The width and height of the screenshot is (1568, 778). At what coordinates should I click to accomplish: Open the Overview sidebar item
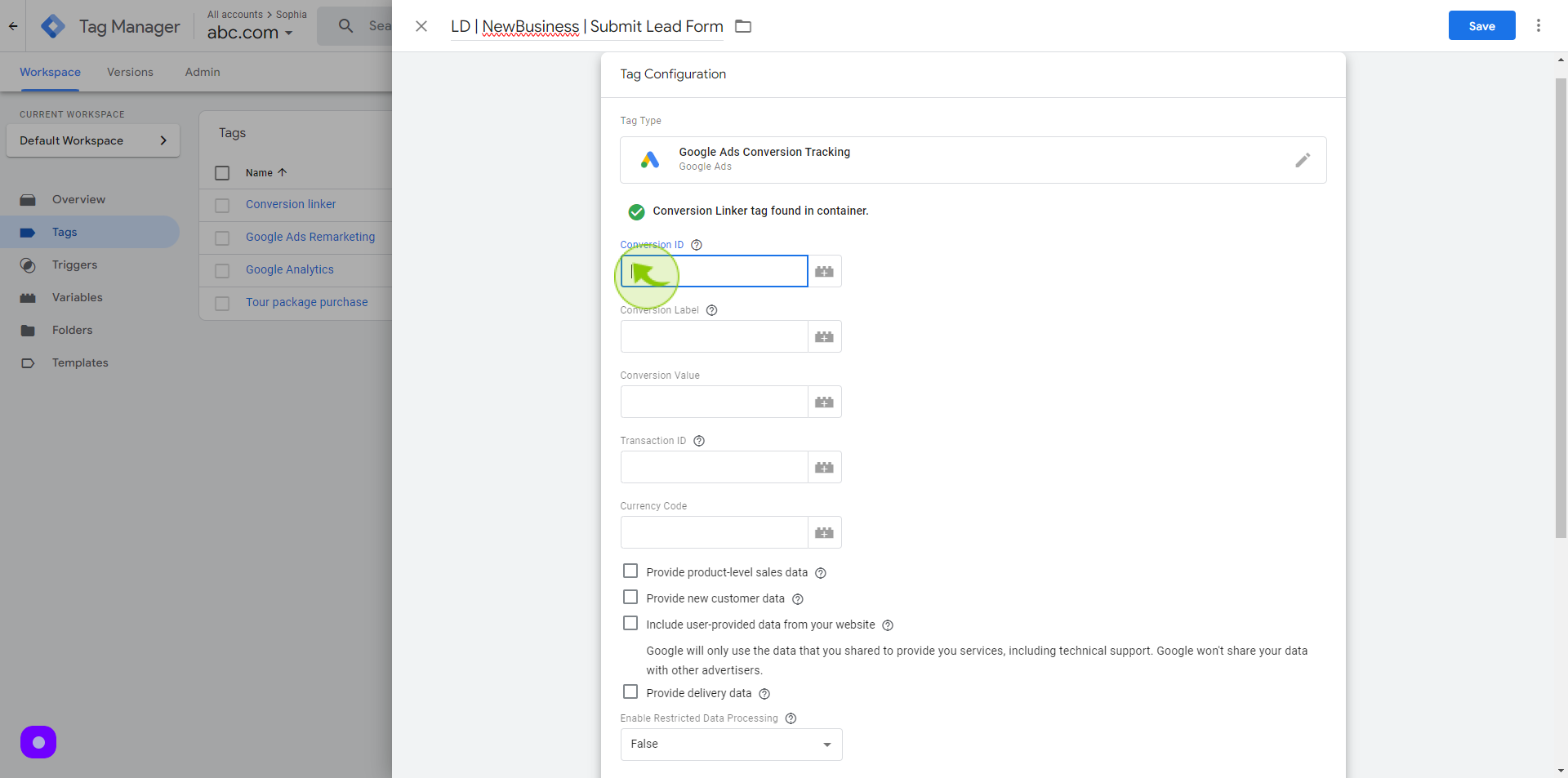tap(90, 199)
